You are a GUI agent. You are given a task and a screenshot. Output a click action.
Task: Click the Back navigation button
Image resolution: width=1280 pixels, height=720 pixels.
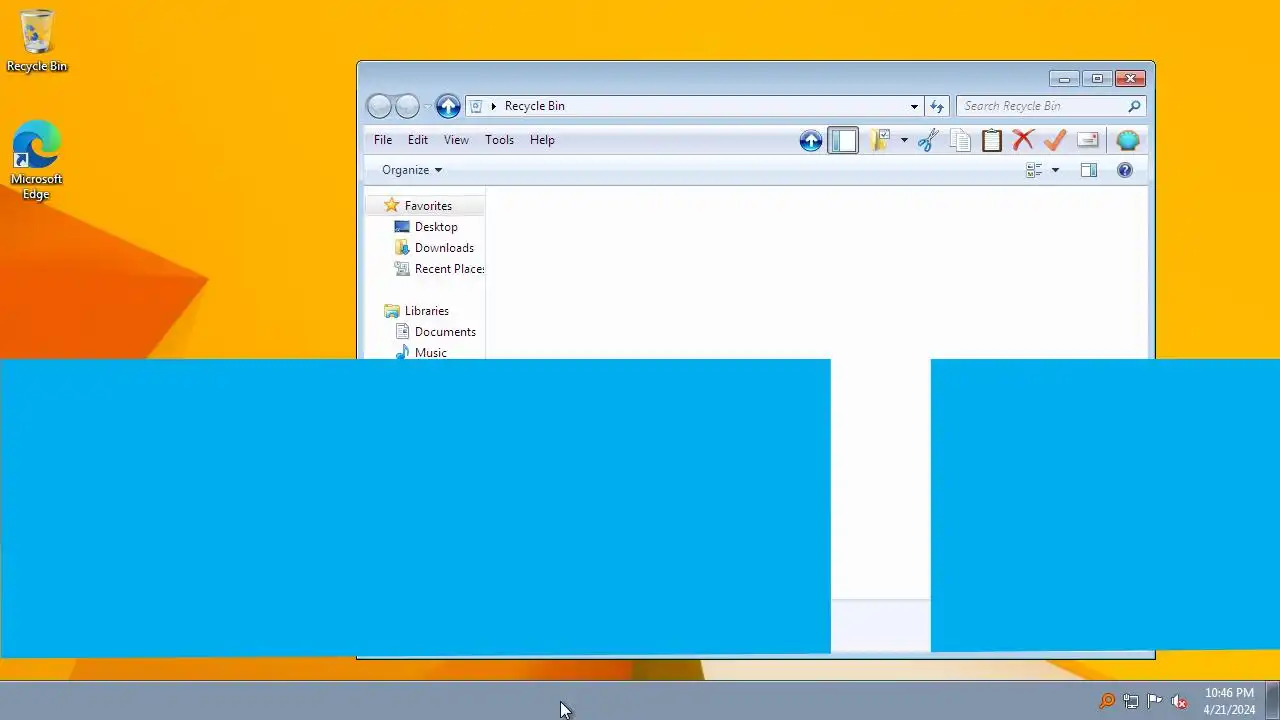(379, 106)
